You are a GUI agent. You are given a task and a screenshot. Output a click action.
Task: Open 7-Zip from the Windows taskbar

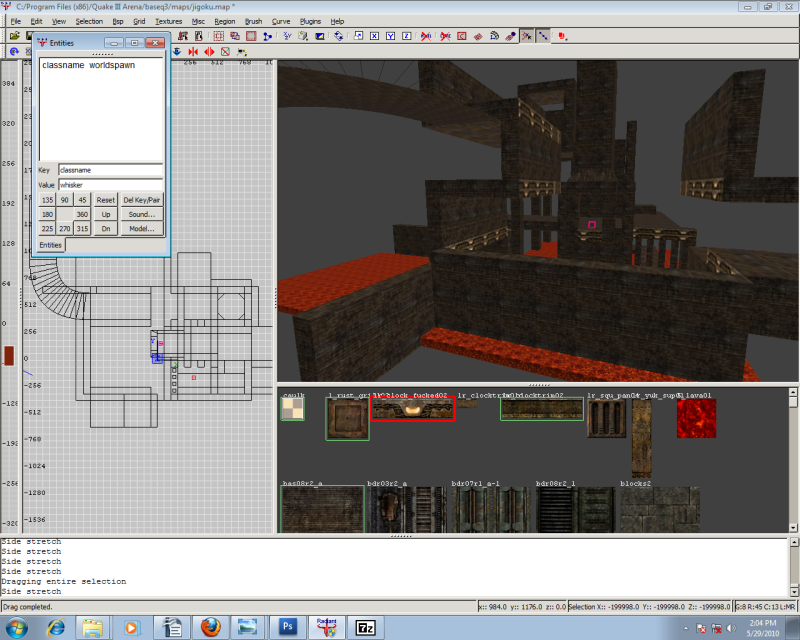(x=366, y=627)
